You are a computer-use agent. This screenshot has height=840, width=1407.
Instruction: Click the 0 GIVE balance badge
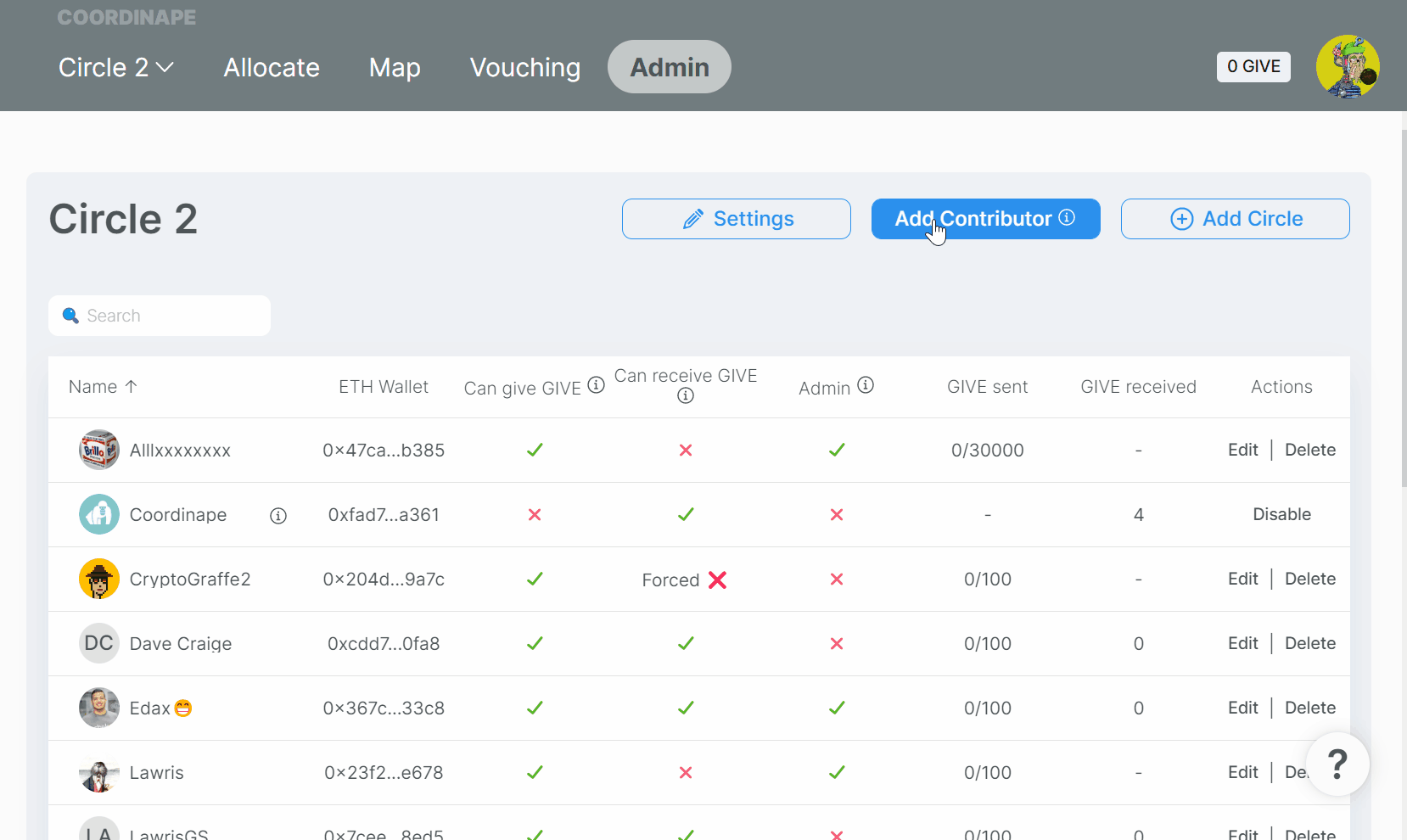(x=1253, y=66)
